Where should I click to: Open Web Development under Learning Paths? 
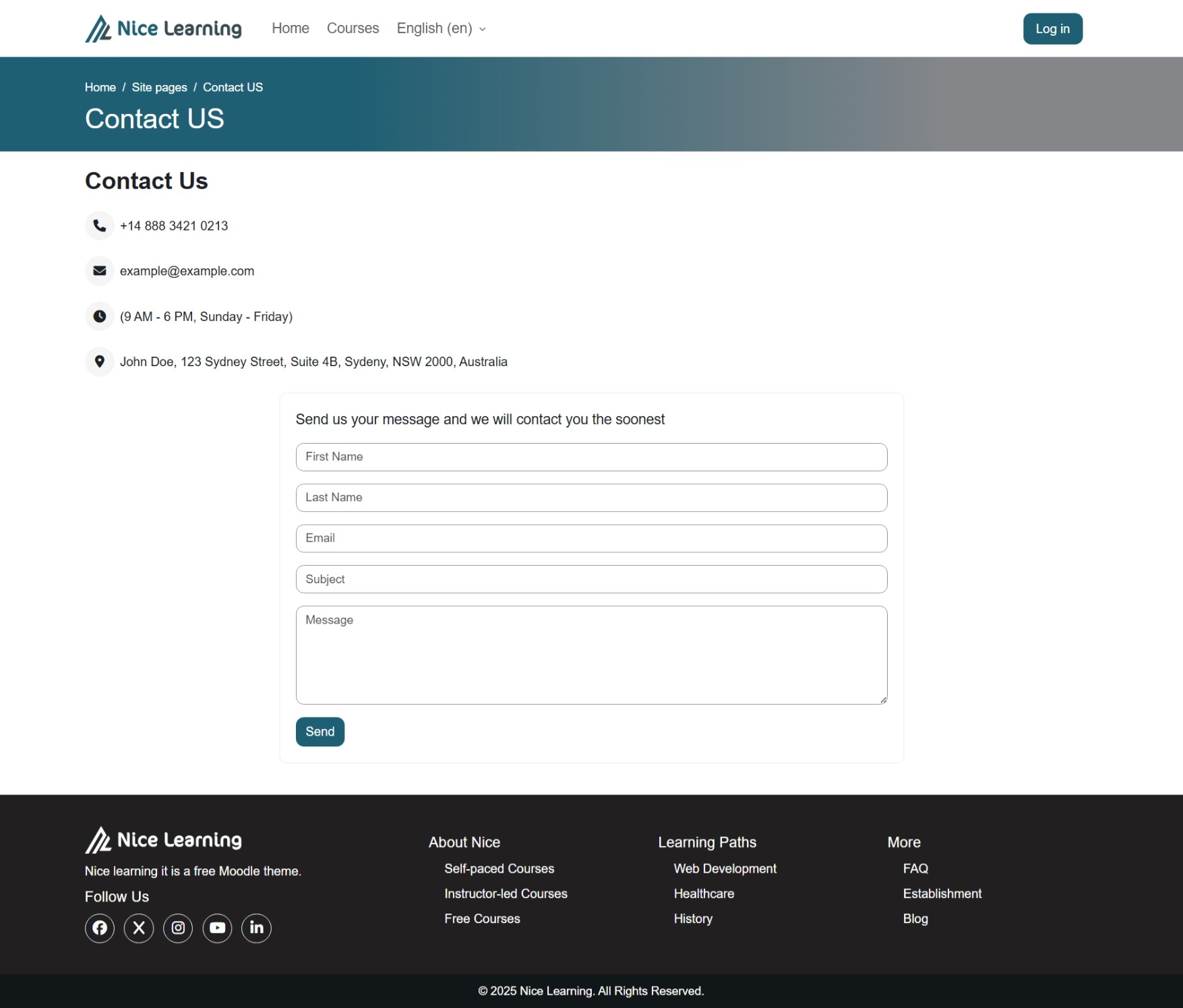pos(725,868)
